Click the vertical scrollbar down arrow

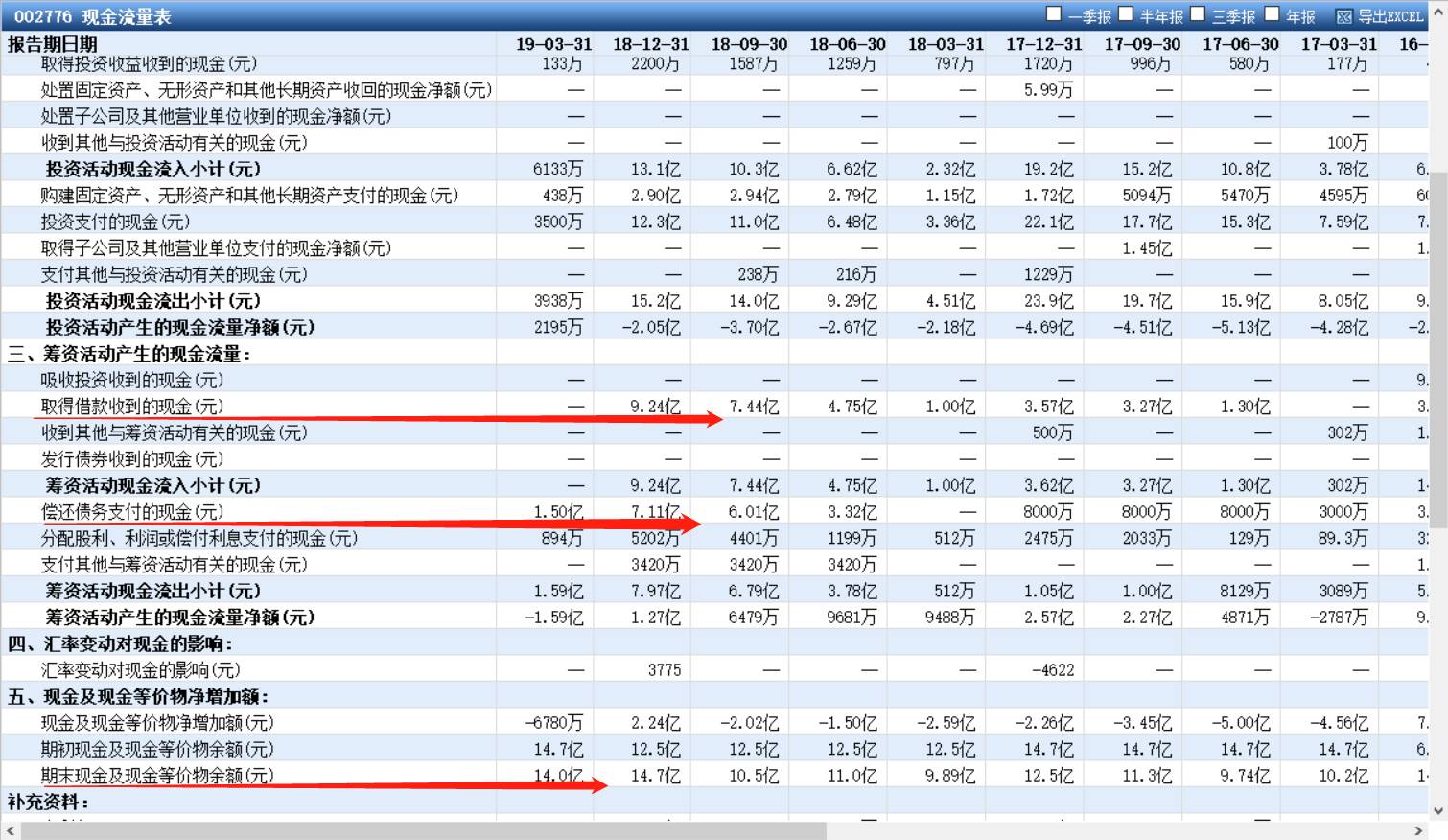pos(1438,810)
